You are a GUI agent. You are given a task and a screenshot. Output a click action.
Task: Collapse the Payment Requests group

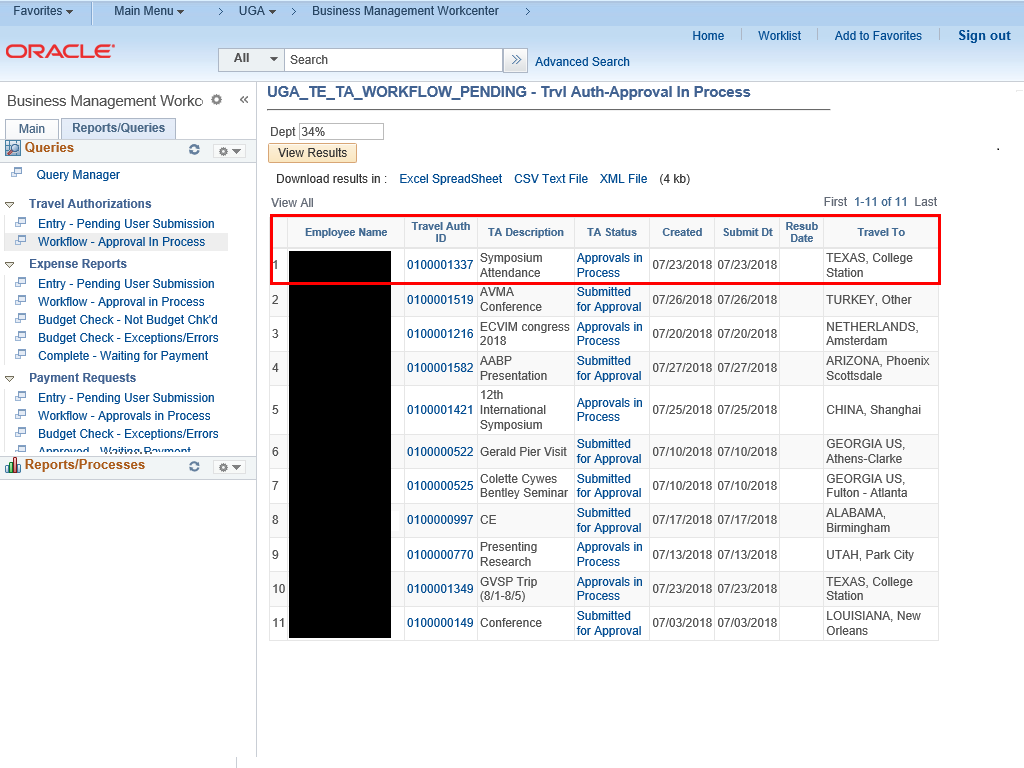[x=10, y=379]
